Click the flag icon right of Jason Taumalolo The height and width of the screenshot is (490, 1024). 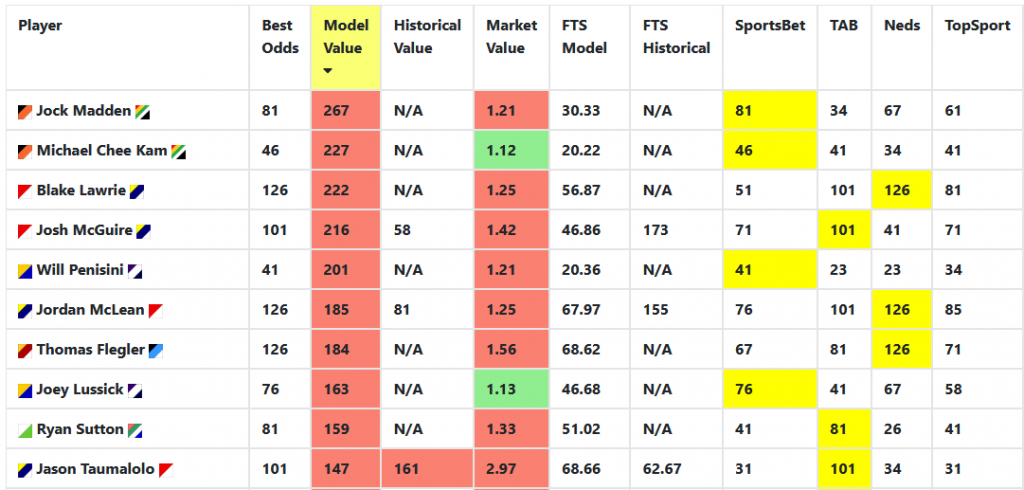click(166, 470)
